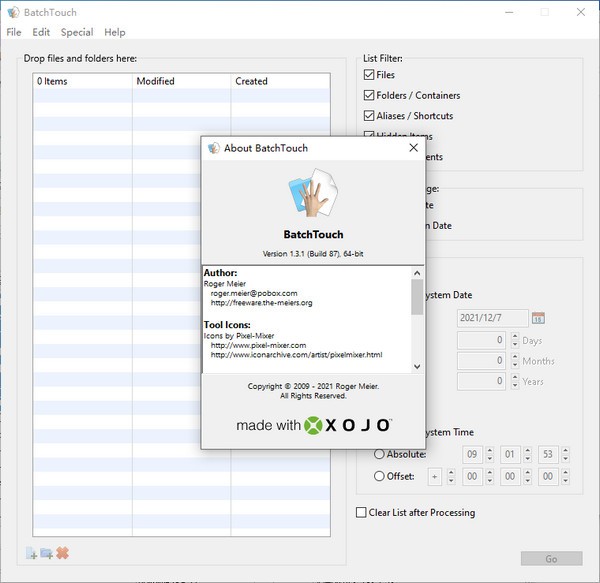Enable Clear List after Processing
The height and width of the screenshot is (583, 600).
click(x=362, y=513)
